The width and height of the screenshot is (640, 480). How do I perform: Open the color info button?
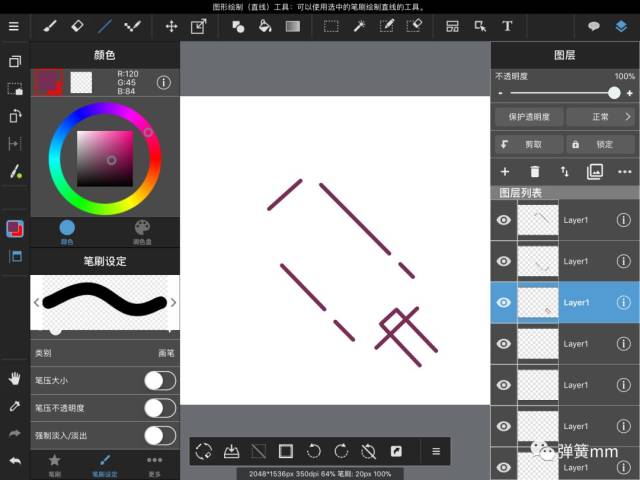coord(164,82)
